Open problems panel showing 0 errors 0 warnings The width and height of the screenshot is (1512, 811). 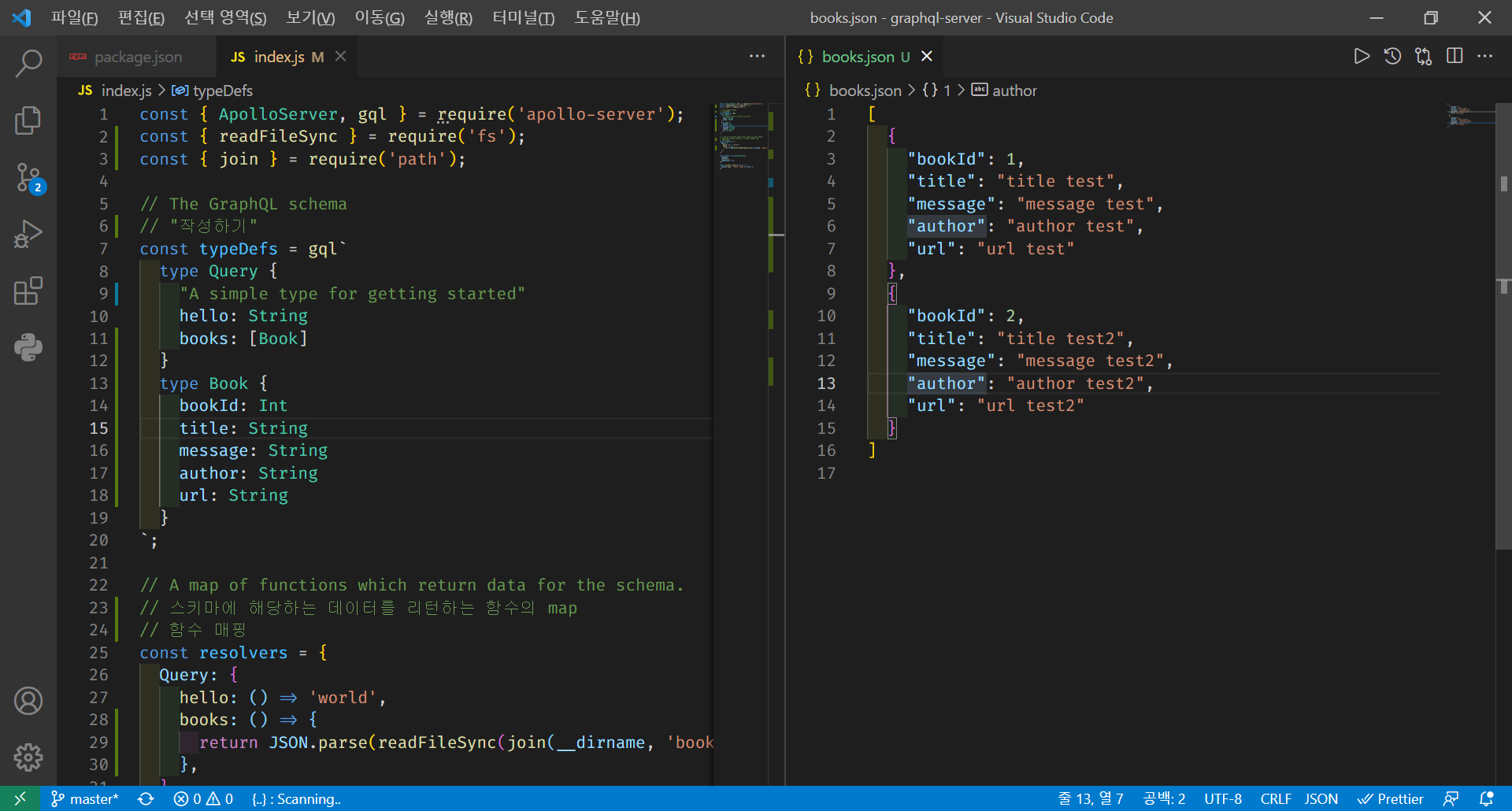tap(203, 798)
